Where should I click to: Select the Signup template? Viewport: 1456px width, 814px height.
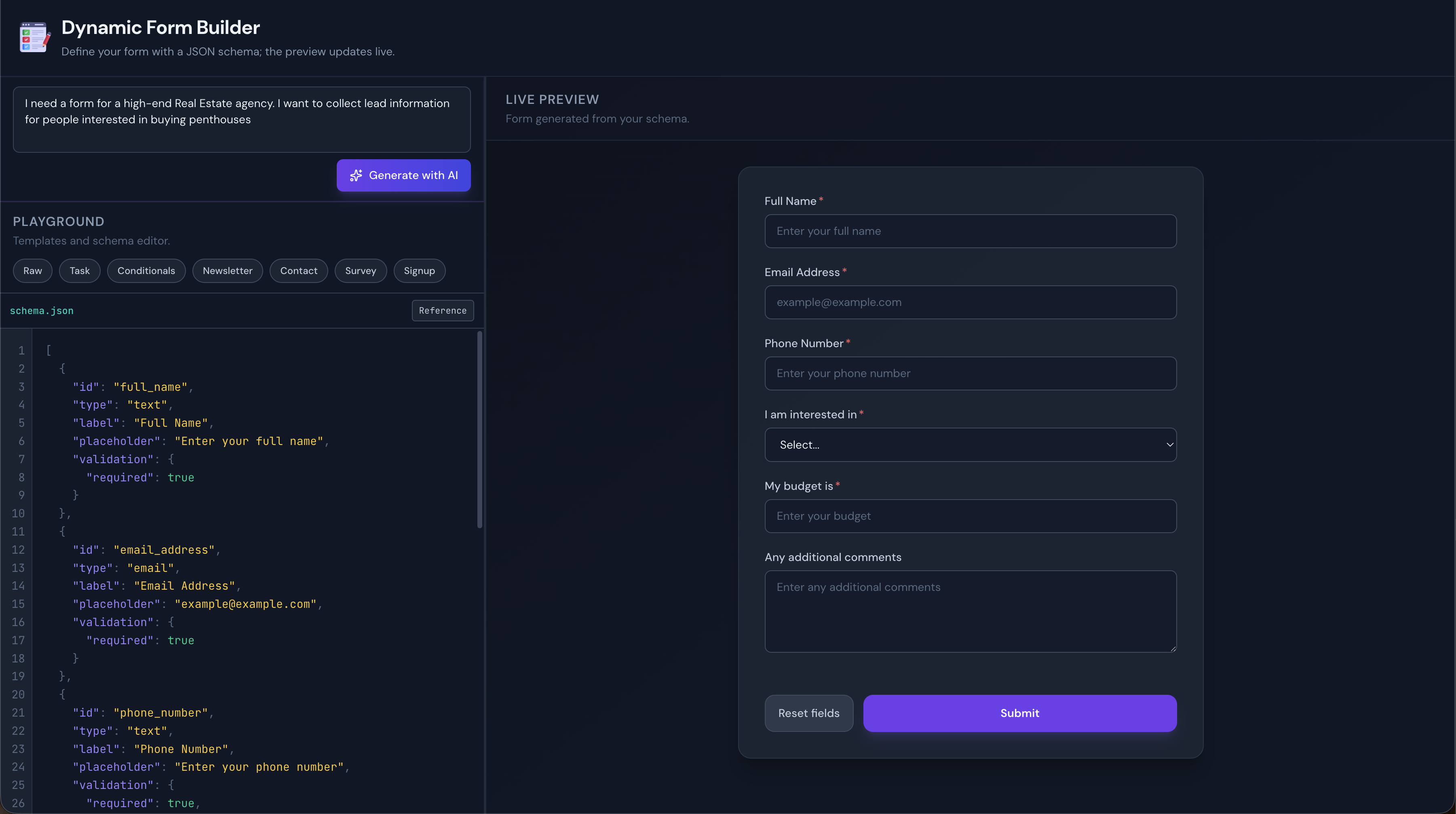(x=419, y=271)
